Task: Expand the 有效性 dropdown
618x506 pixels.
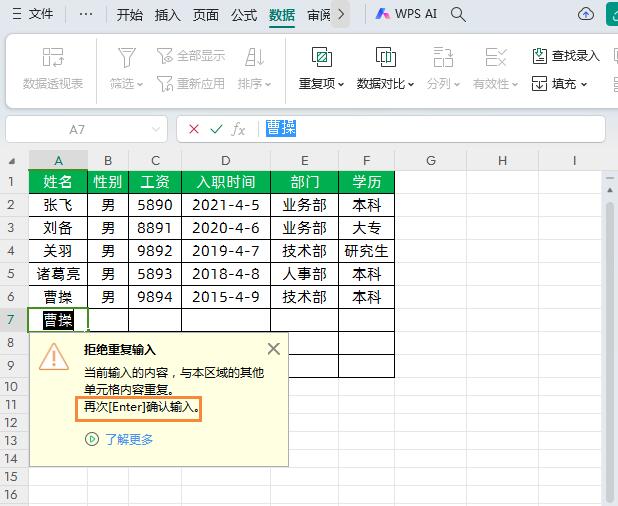Action: coord(514,84)
